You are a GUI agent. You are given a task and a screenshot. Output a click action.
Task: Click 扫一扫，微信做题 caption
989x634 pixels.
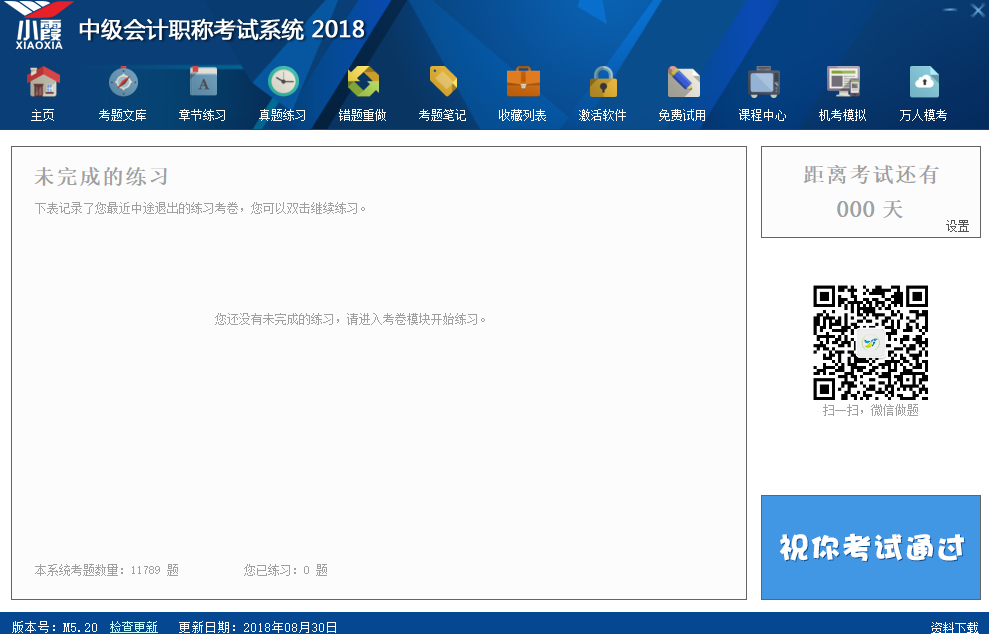click(870, 411)
